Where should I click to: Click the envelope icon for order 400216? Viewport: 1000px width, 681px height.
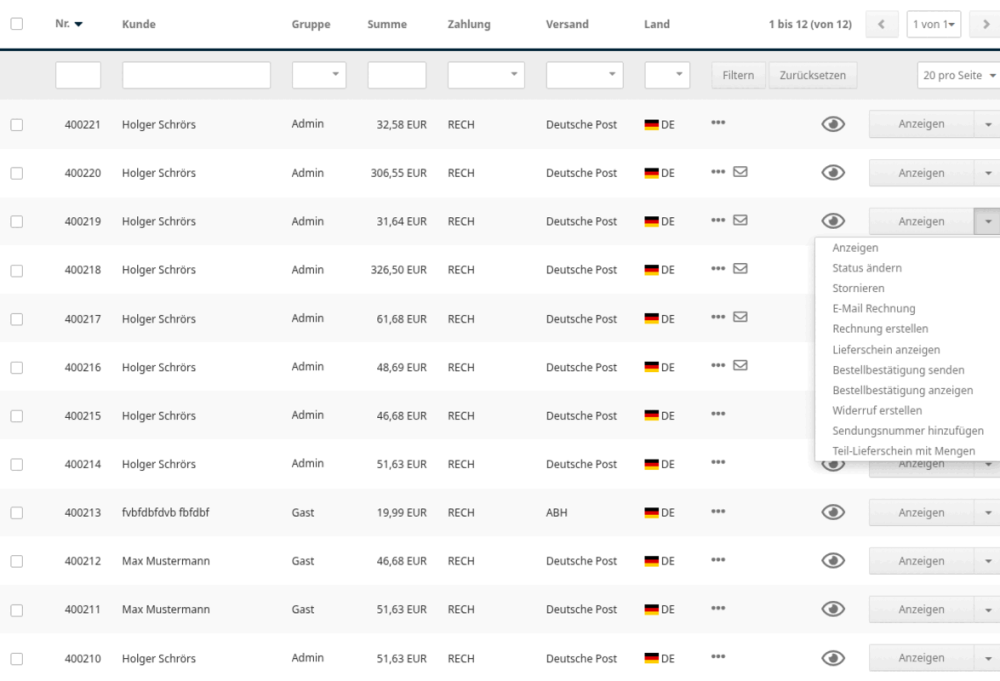coord(740,365)
